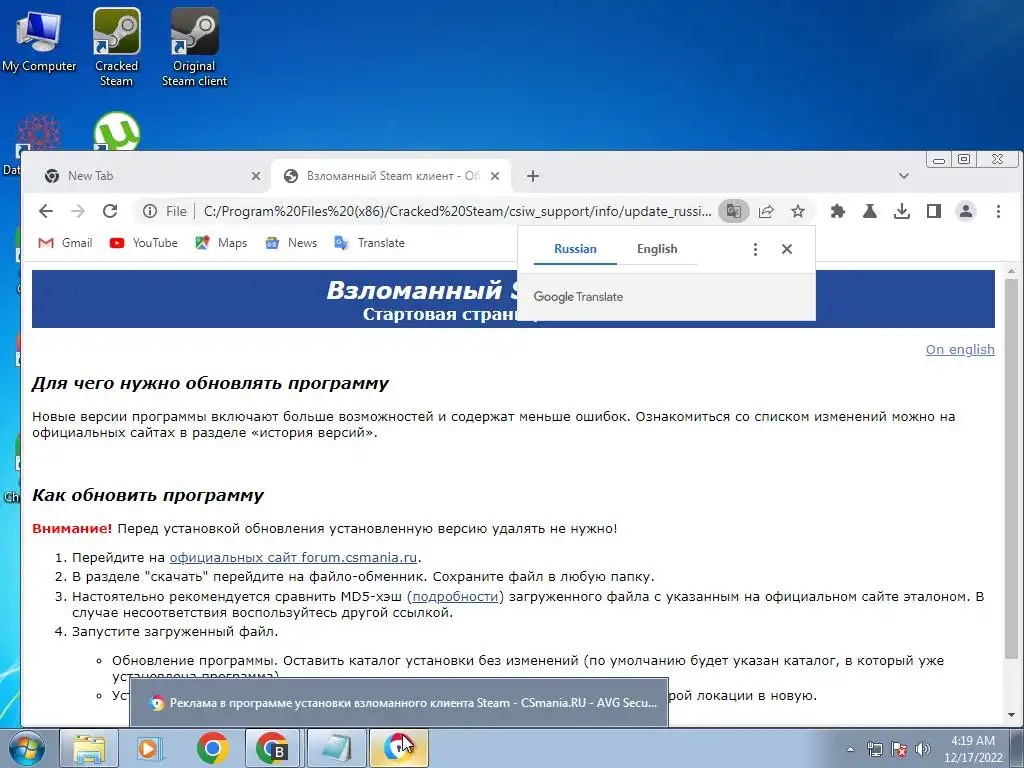The image size is (1024, 768).
Task: Open the volume speaker tray icon
Action: pyautogui.click(x=923, y=749)
